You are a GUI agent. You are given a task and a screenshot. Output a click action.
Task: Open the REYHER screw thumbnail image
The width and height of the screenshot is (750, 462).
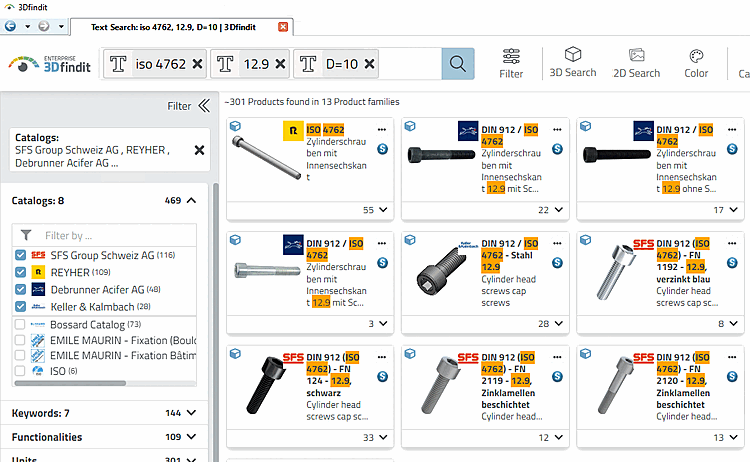(x=266, y=158)
